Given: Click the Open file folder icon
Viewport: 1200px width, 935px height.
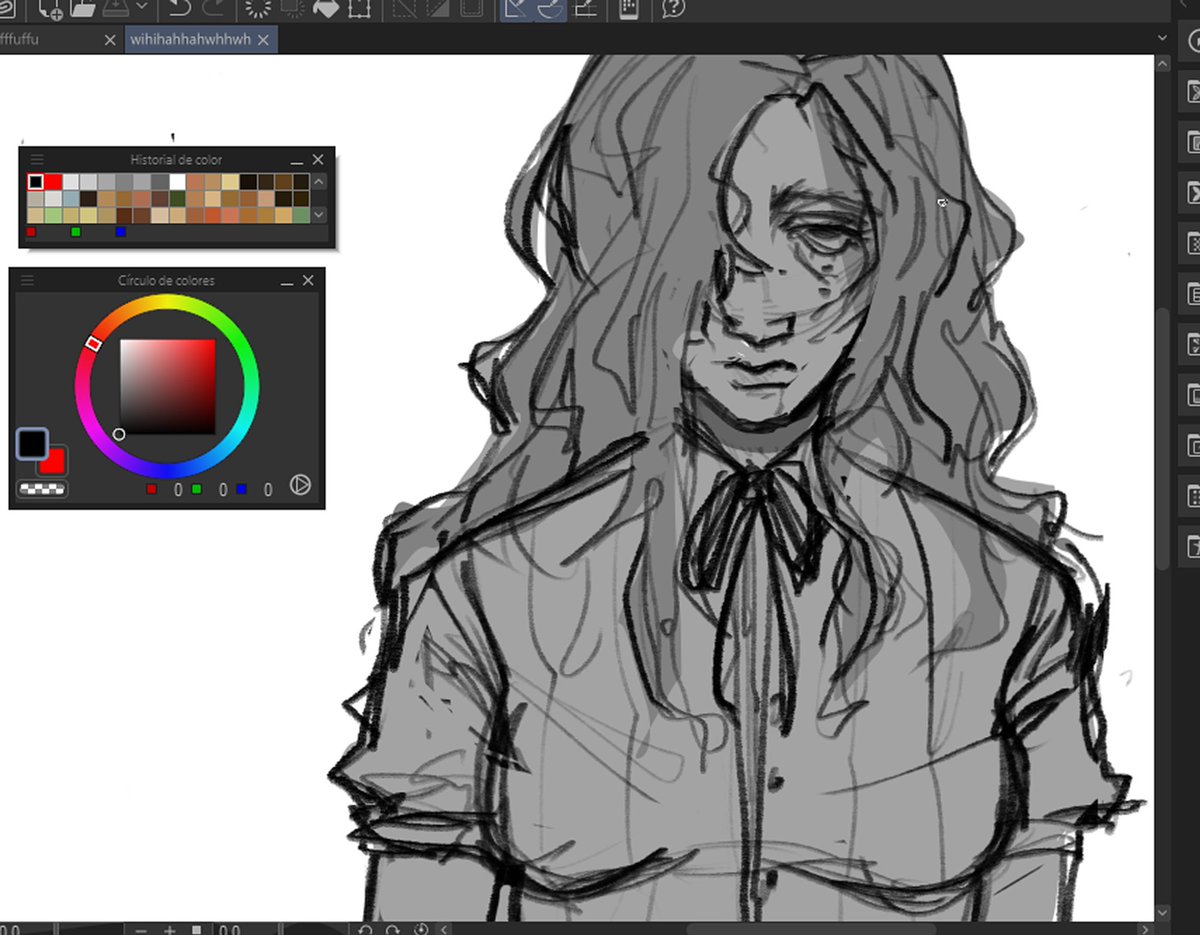Looking at the screenshot, I should click(x=82, y=9).
